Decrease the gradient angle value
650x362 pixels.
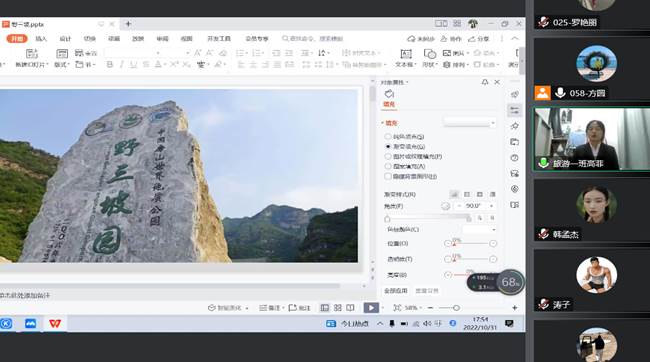point(459,206)
